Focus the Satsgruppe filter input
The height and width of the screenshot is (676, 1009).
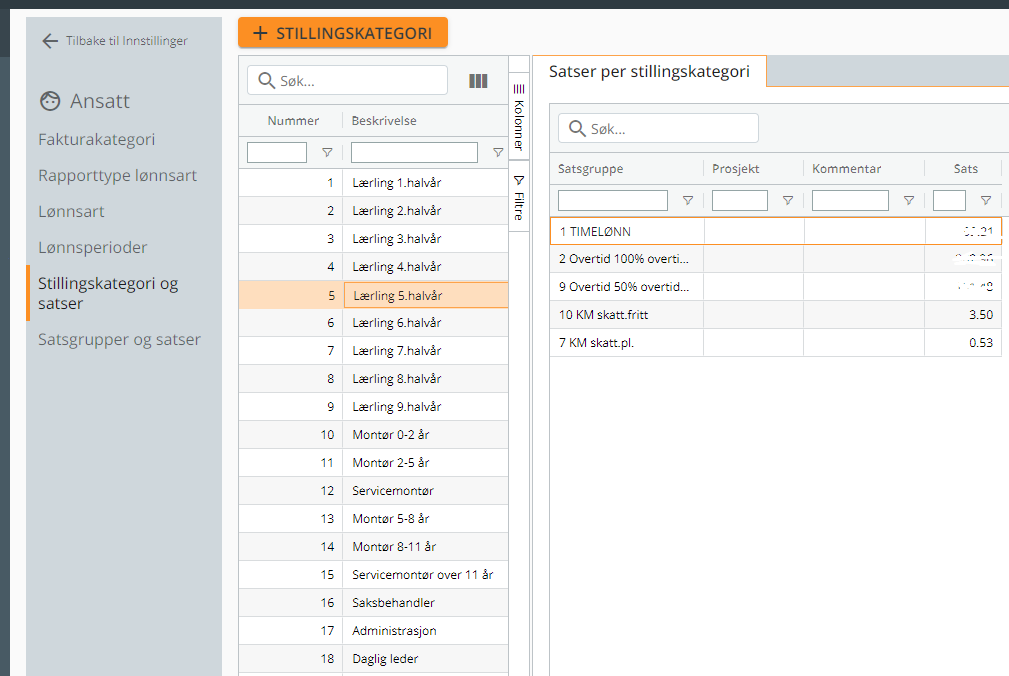point(613,201)
